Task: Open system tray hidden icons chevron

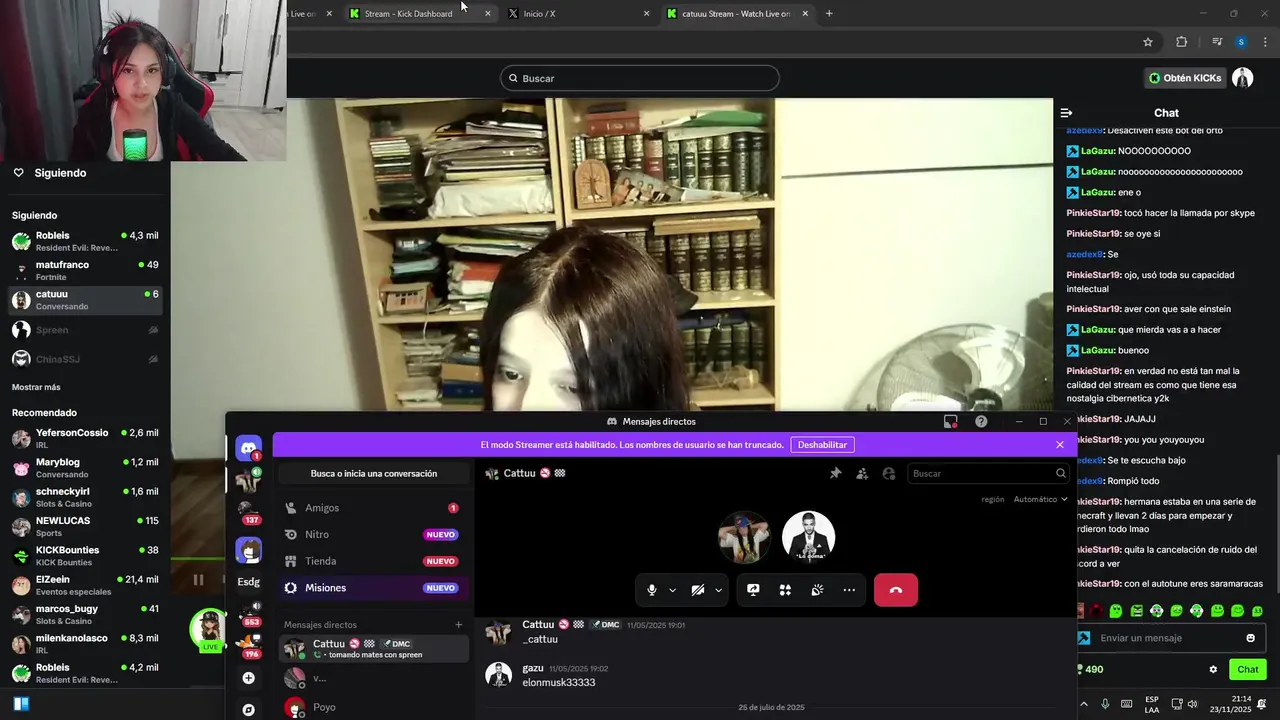Action: (1083, 704)
